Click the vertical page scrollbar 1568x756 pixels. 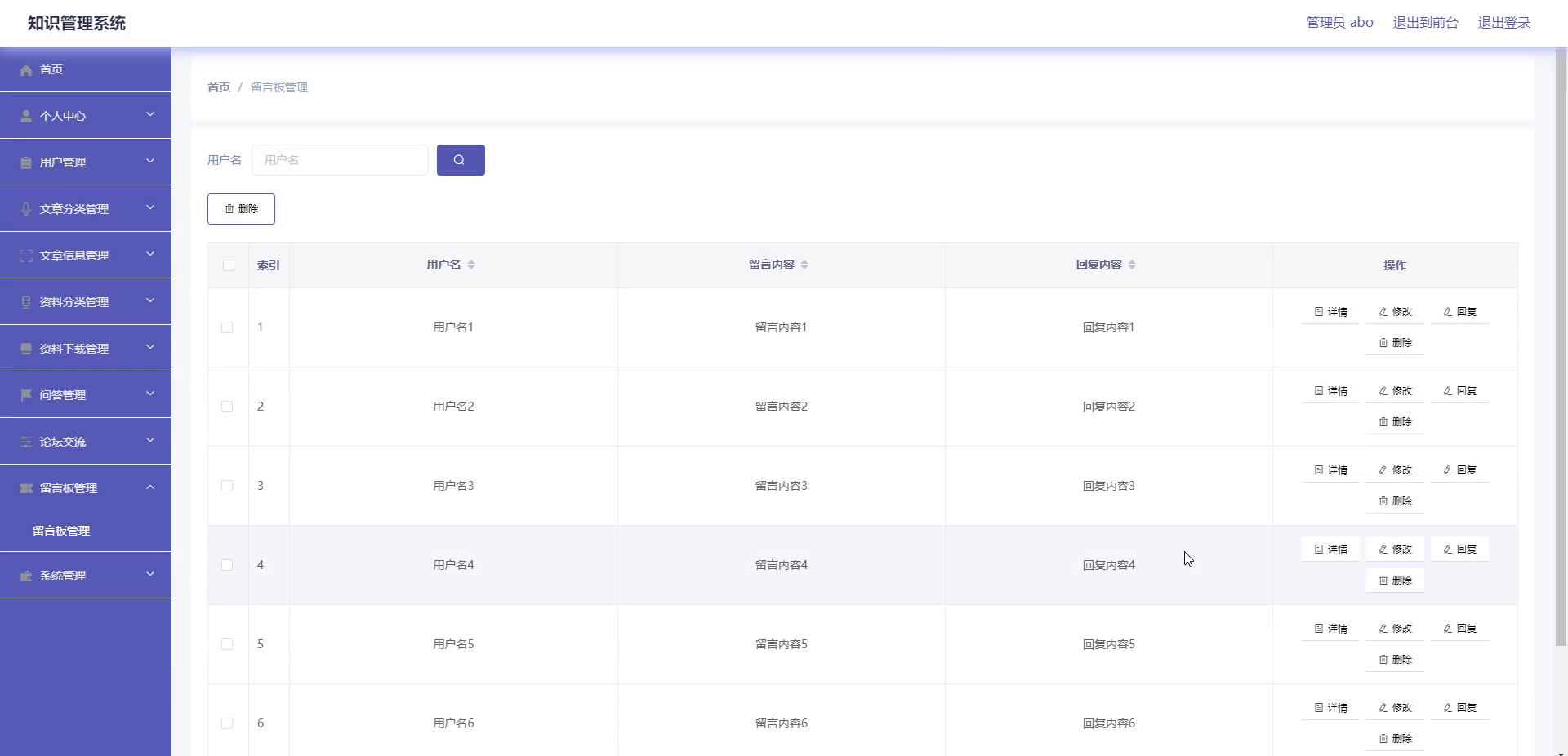coord(1561,347)
